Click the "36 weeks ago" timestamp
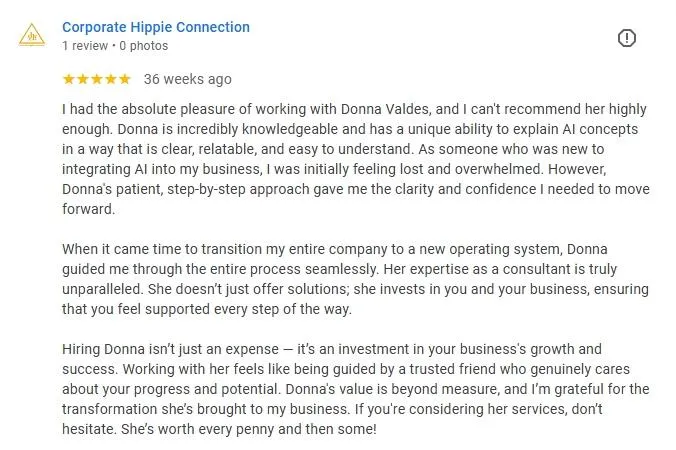Image resolution: width=676 pixels, height=450 pixels. (188, 79)
